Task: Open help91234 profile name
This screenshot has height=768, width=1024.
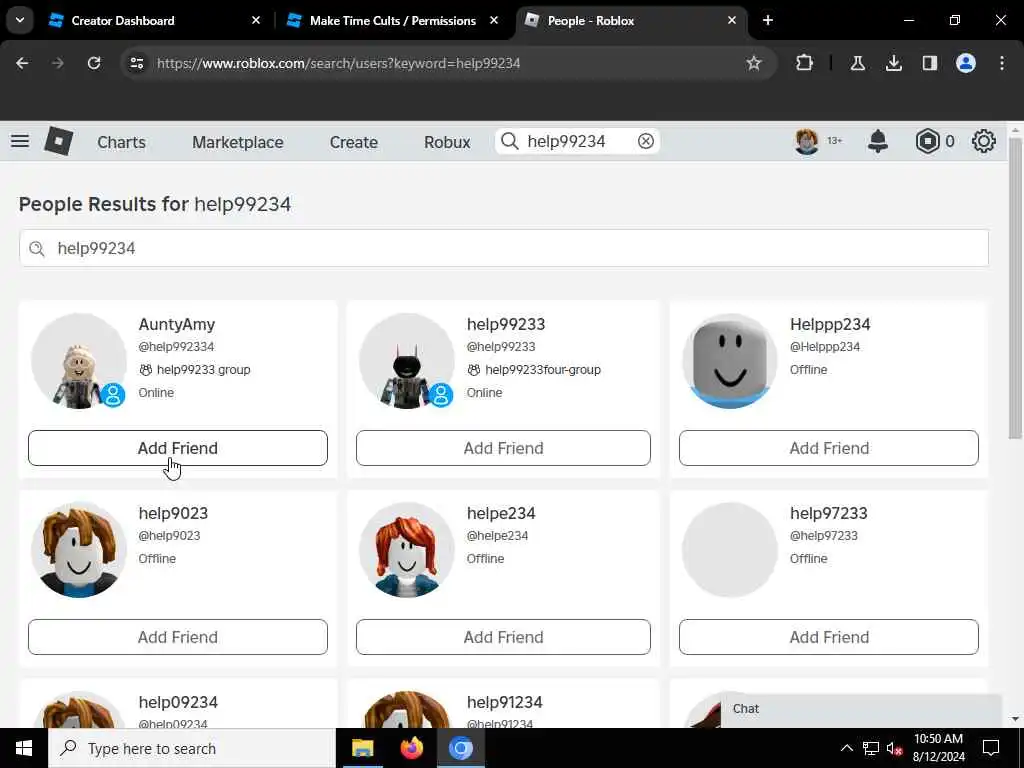Action: click(x=504, y=702)
